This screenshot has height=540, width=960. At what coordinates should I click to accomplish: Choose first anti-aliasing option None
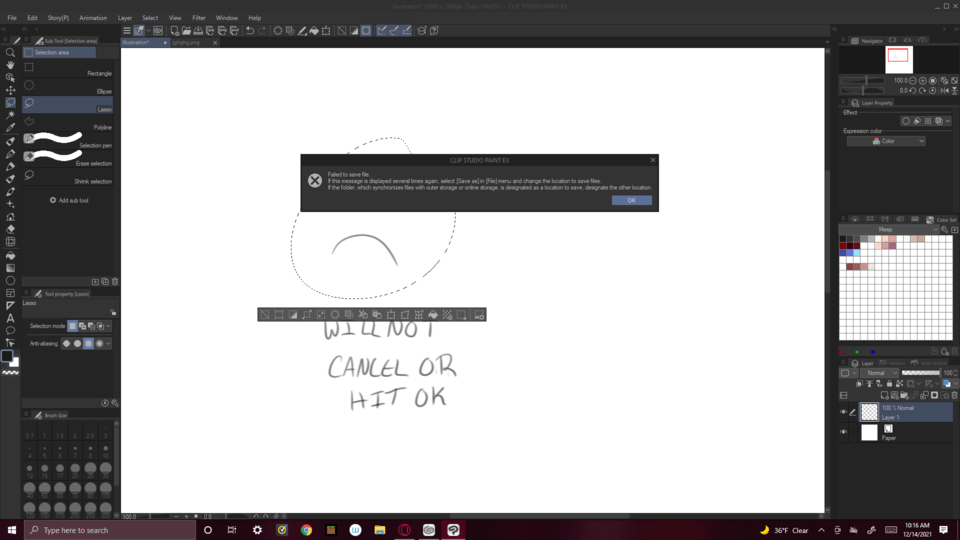coord(67,343)
